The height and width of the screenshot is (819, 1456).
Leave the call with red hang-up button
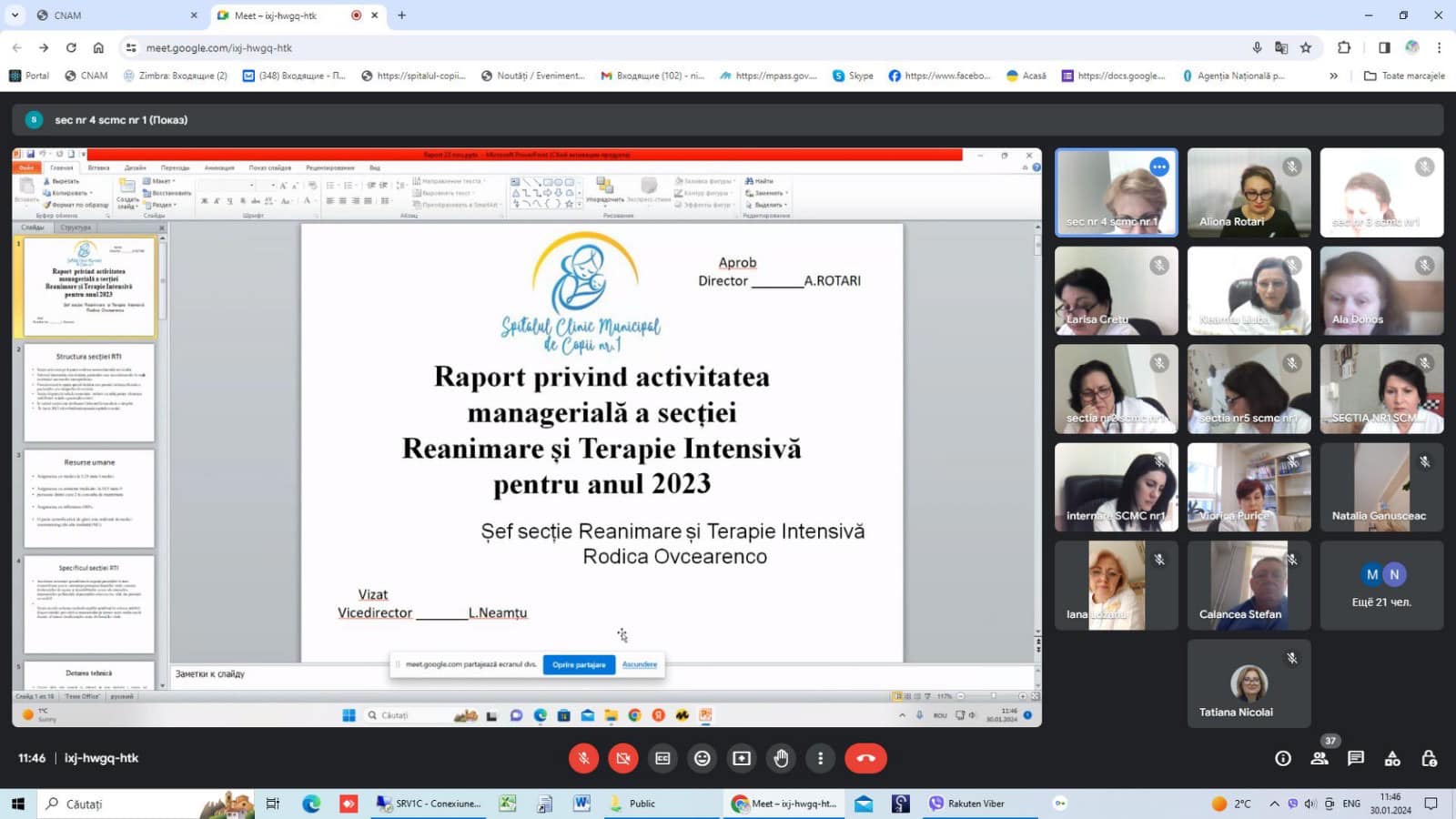(x=865, y=758)
